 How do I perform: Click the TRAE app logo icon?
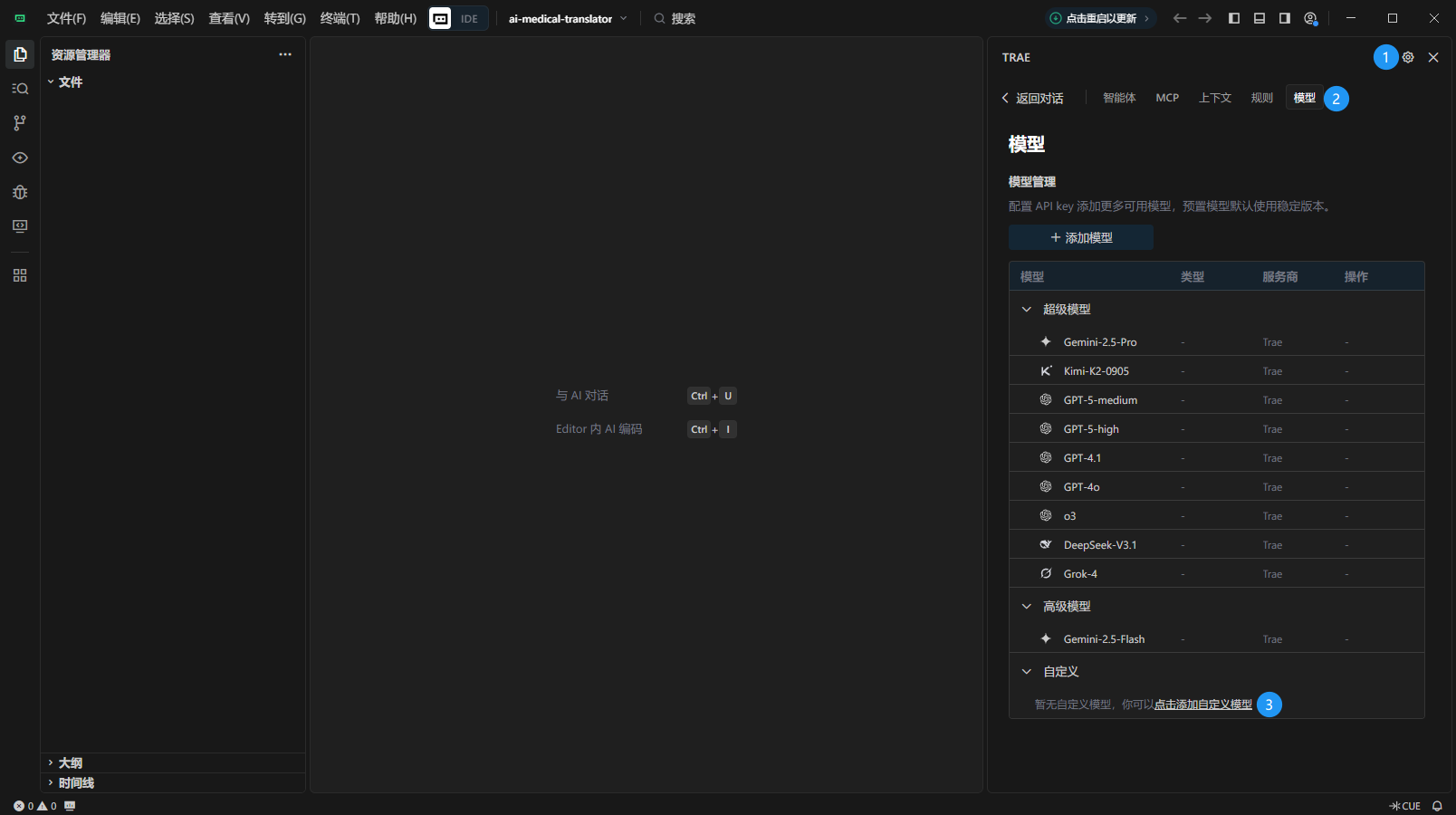tap(20, 18)
